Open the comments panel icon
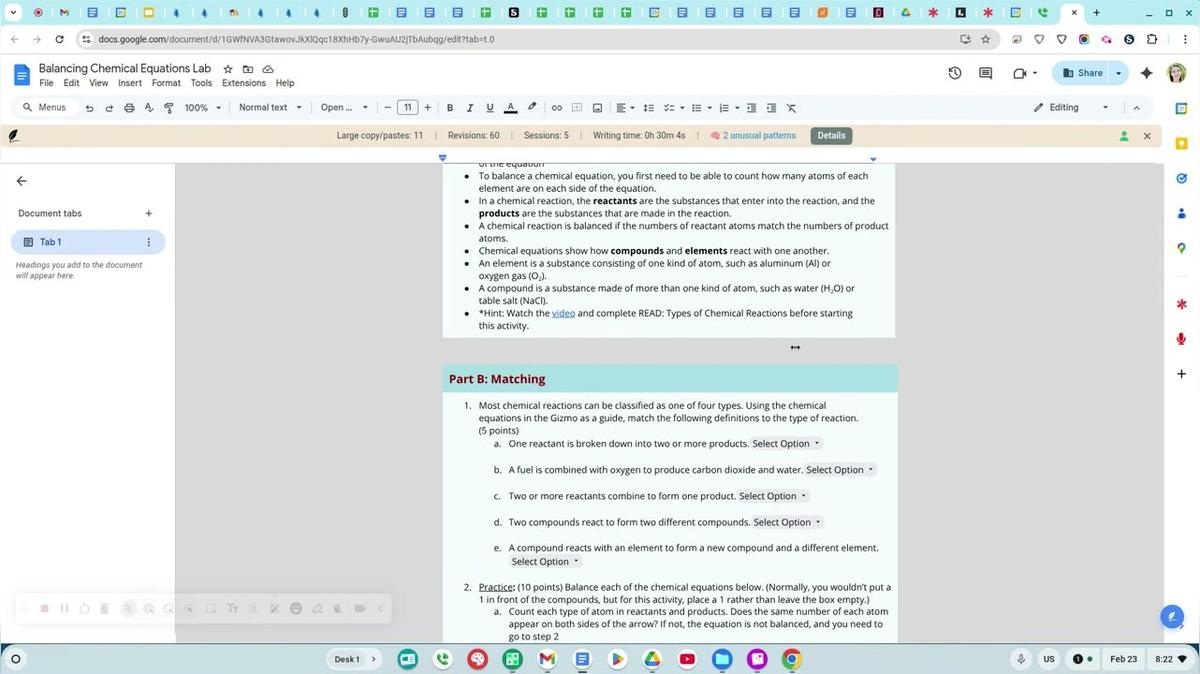Image resolution: width=1200 pixels, height=674 pixels. 985,73
